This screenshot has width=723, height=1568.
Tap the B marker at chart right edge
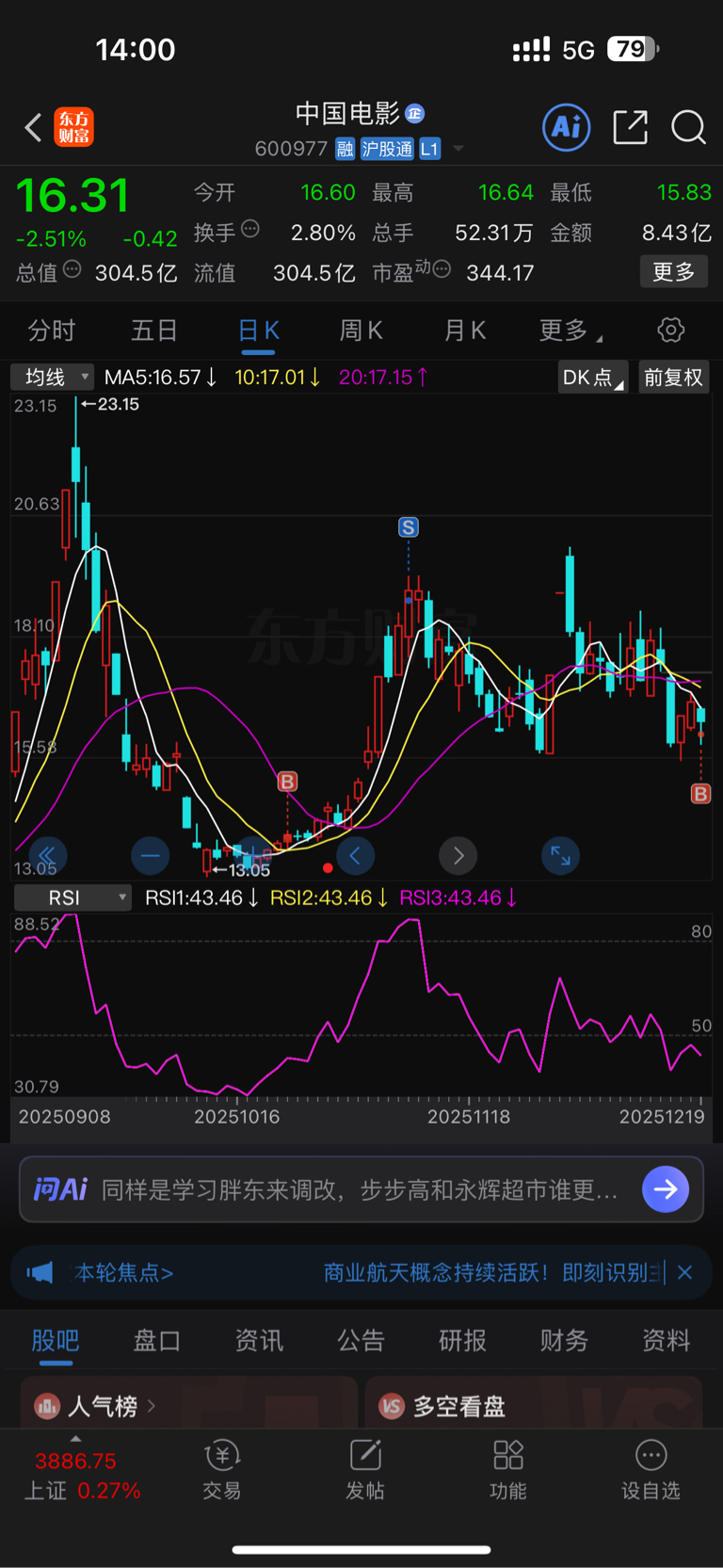pos(700,794)
